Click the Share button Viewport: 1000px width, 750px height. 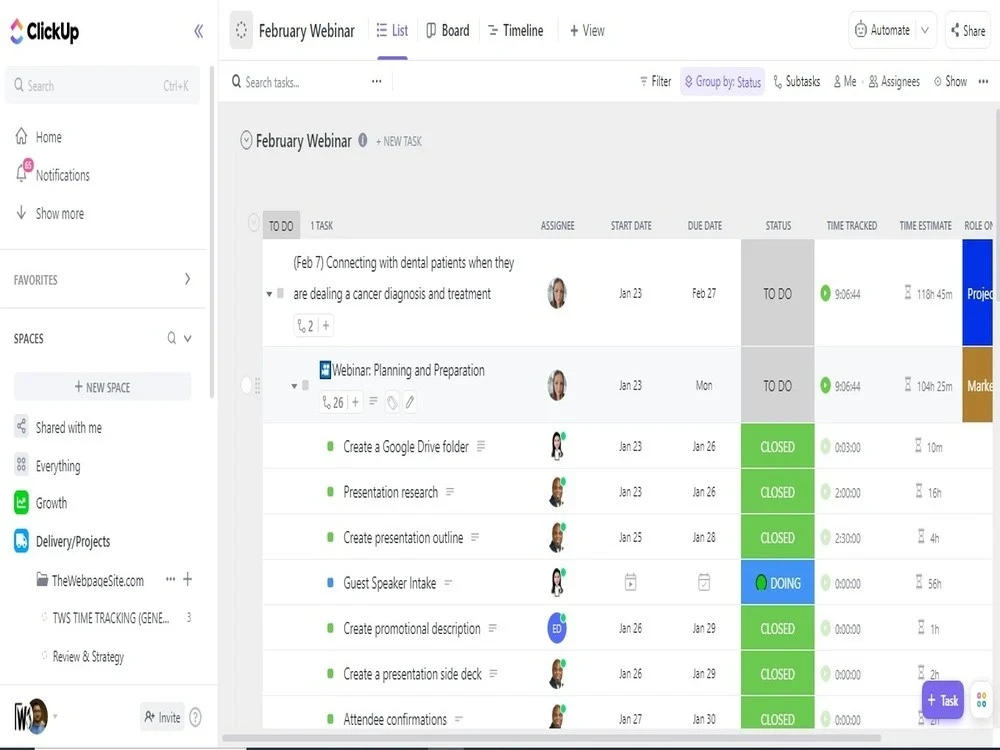968,30
